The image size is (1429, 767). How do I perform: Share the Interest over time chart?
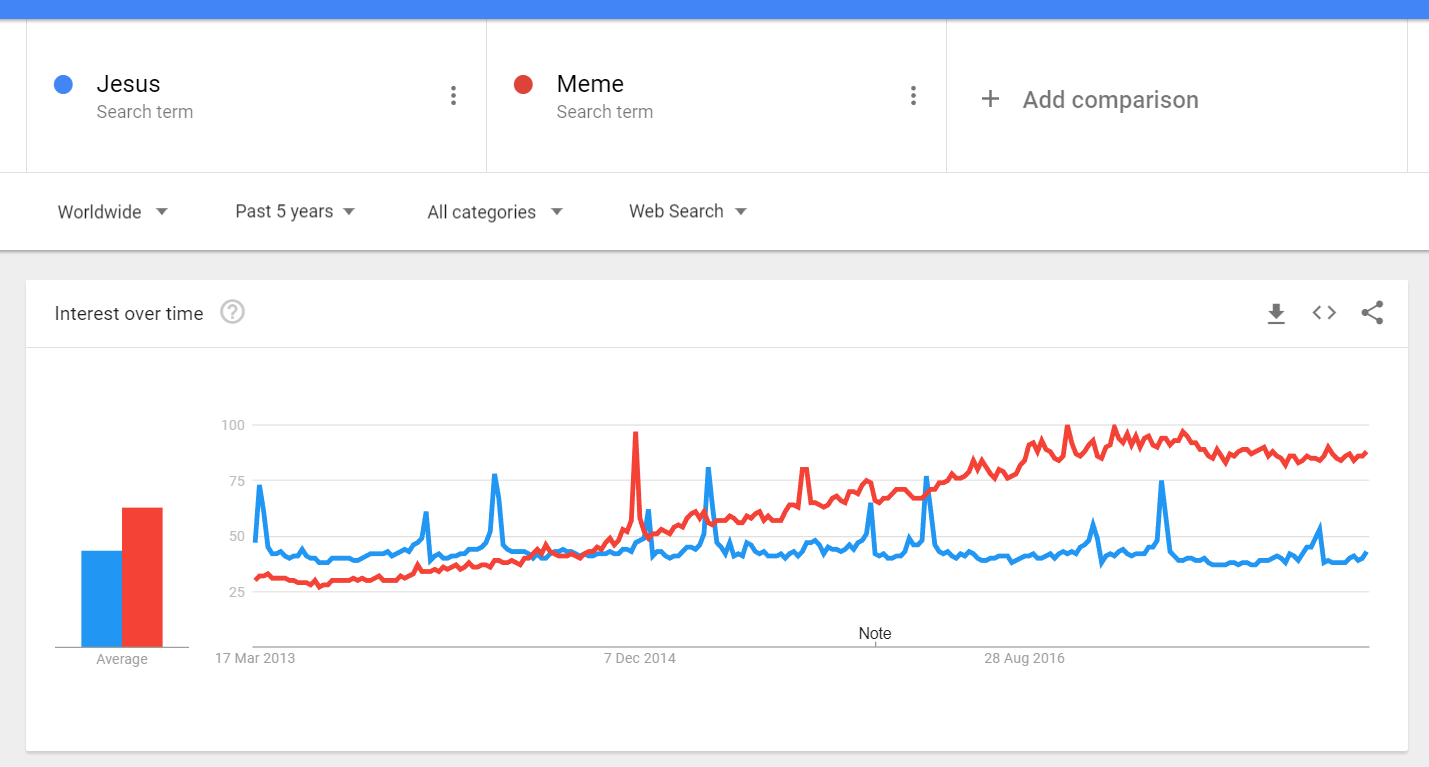pos(1373,313)
